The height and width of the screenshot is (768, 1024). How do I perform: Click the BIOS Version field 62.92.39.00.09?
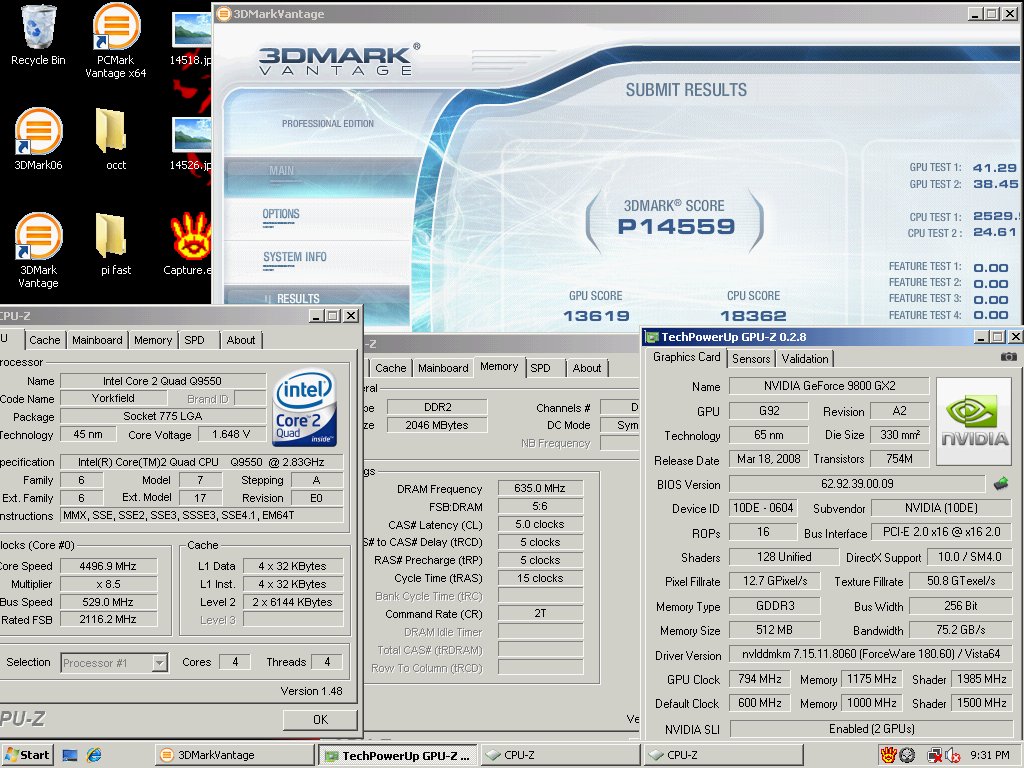coord(857,484)
